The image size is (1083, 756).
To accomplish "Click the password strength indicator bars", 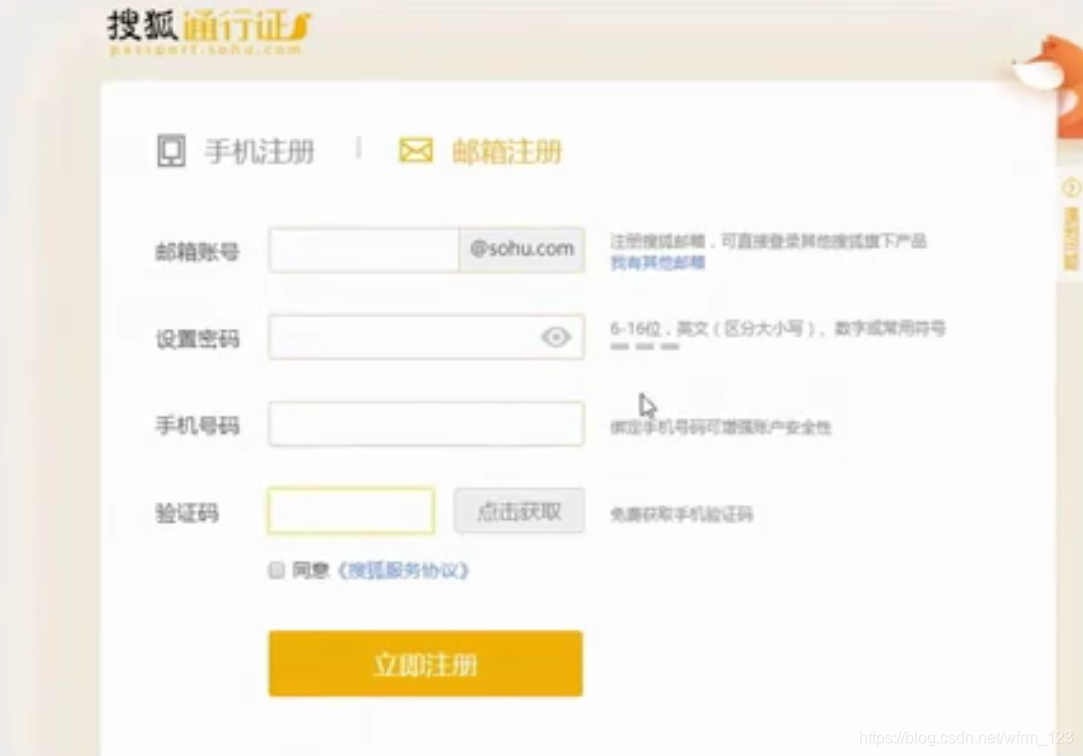I will pyautogui.click(x=644, y=347).
